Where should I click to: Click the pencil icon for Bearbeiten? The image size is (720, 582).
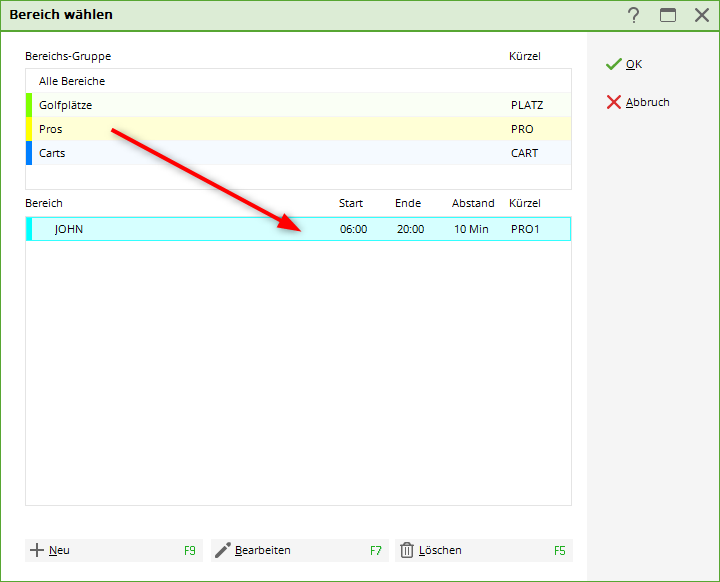pos(223,550)
